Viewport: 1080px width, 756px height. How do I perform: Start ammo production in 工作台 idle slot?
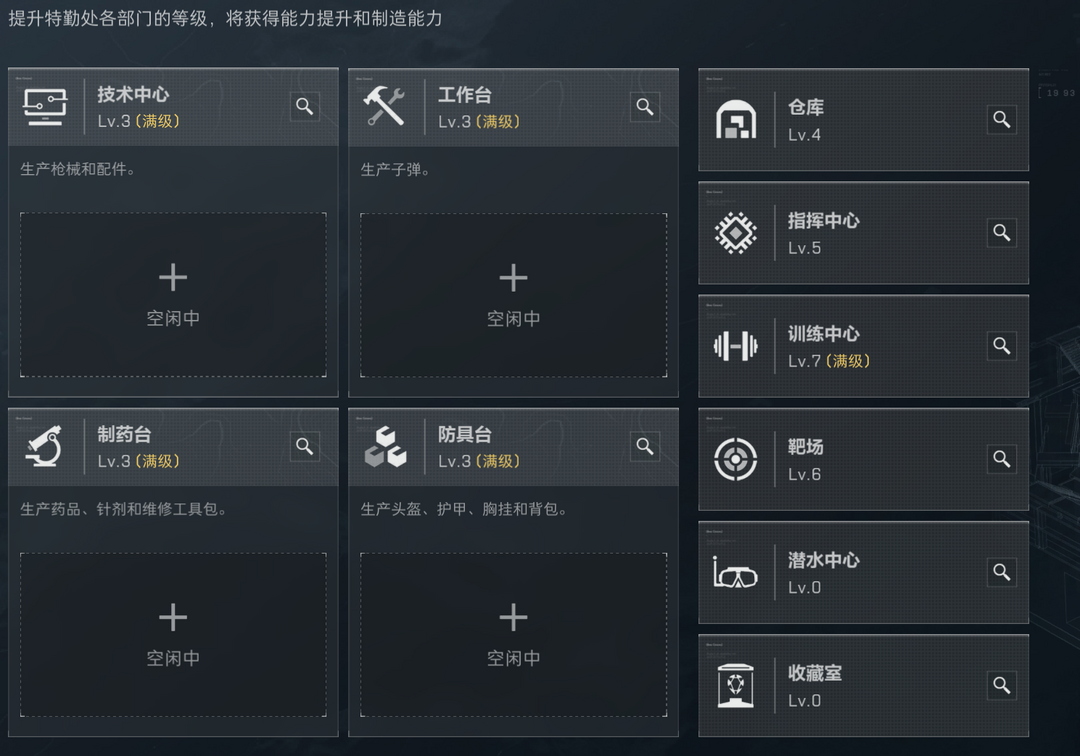[513, 295]
